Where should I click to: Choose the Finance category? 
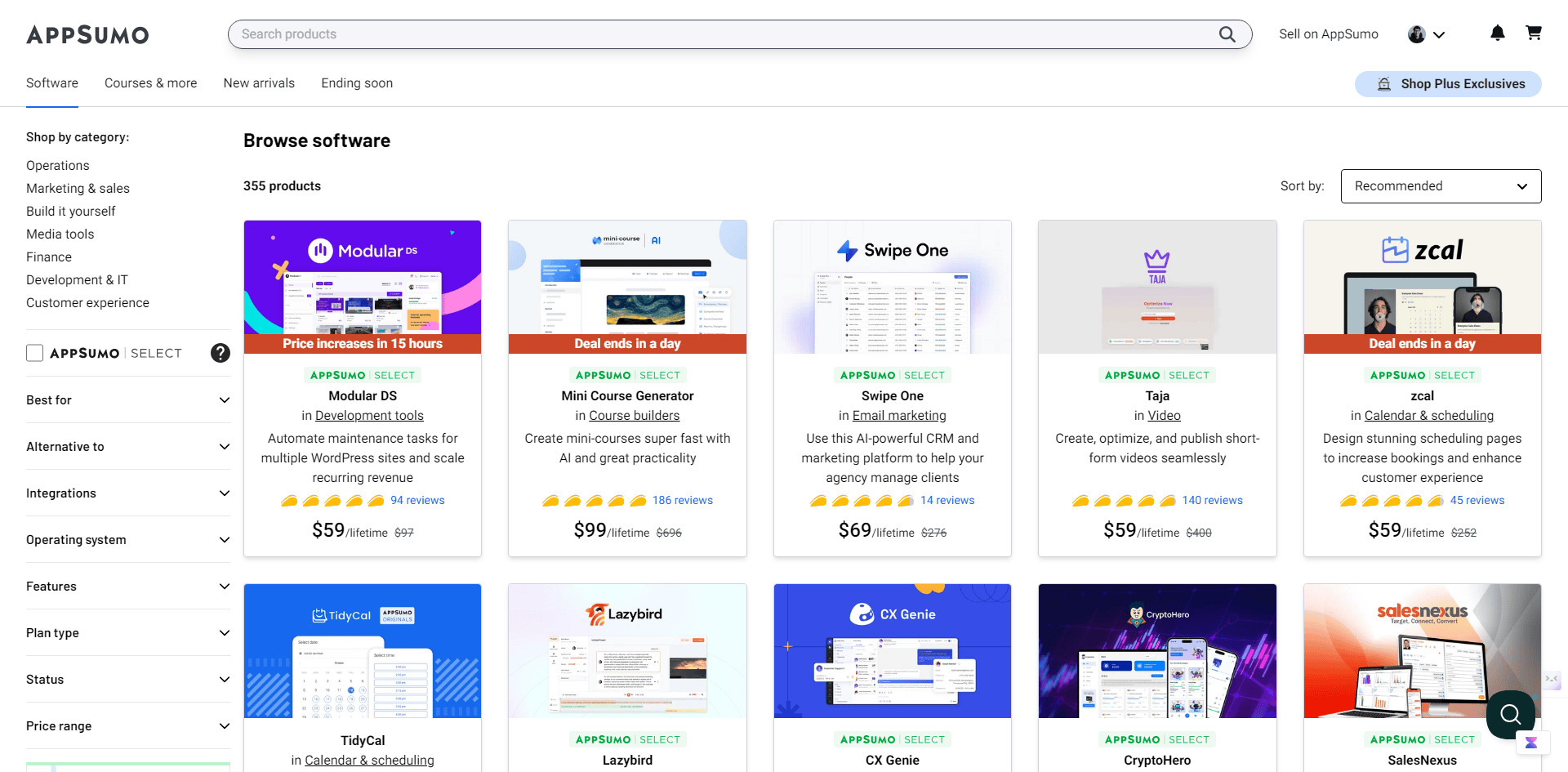pyautogui.click(x=49, y=257)
